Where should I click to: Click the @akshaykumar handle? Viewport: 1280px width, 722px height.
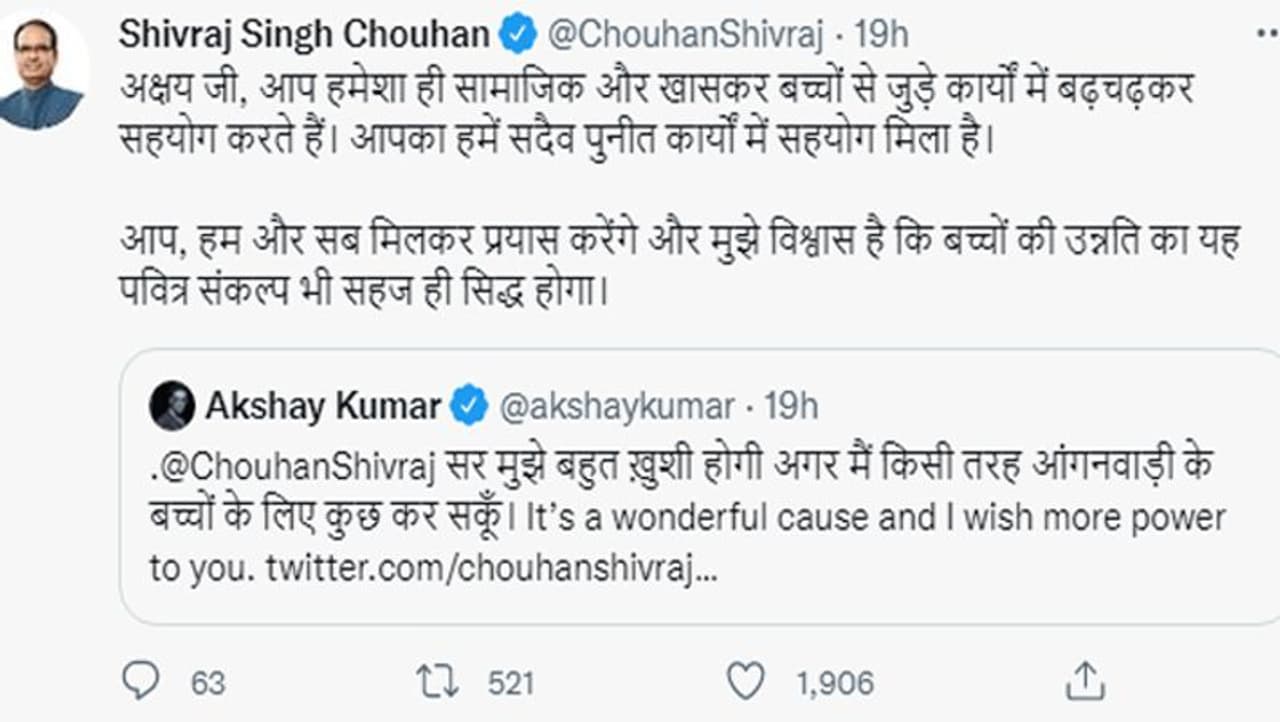click(615, 406)
